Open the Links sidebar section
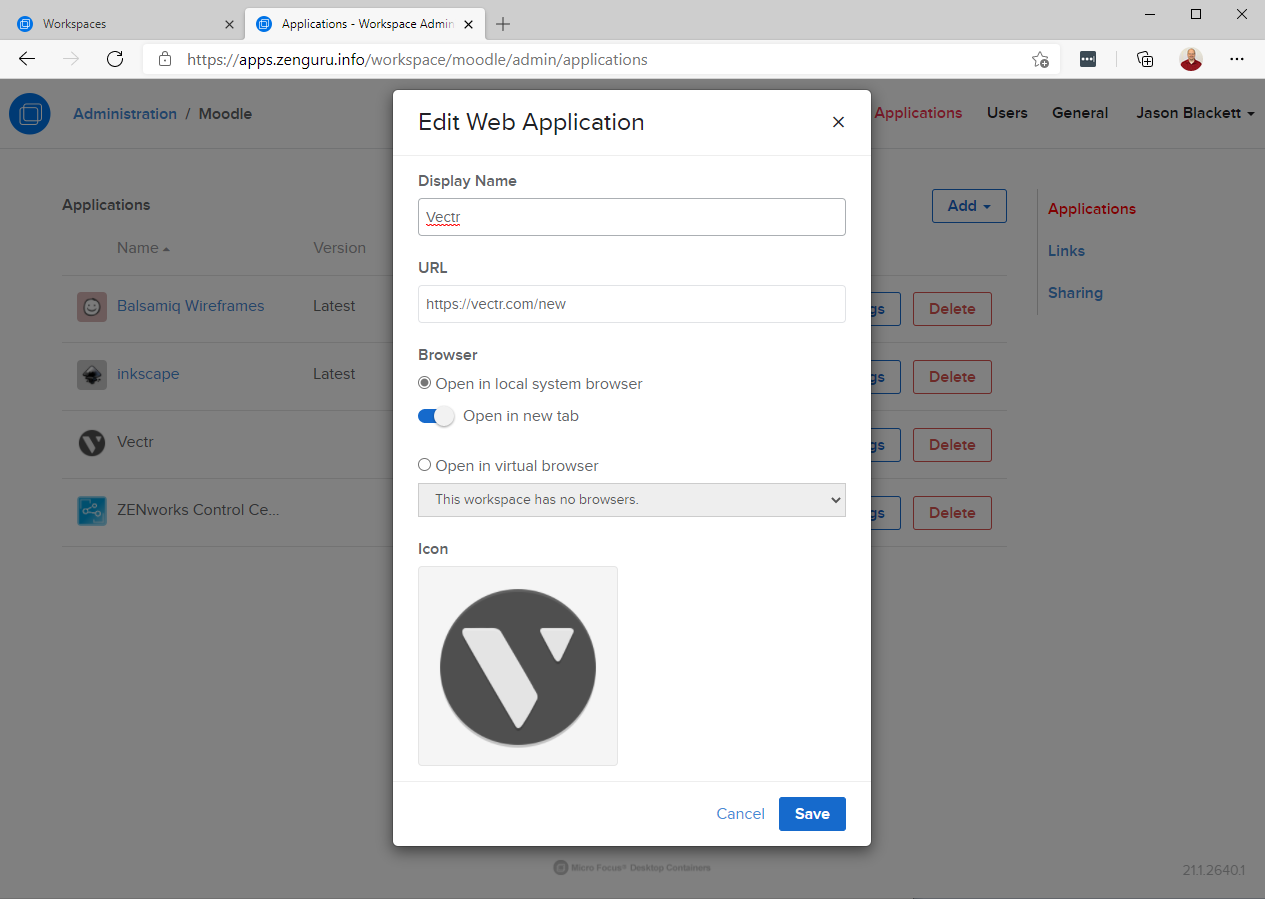Image resolution: width=1265 pixels, height=899 pixels. point(1066,251)
